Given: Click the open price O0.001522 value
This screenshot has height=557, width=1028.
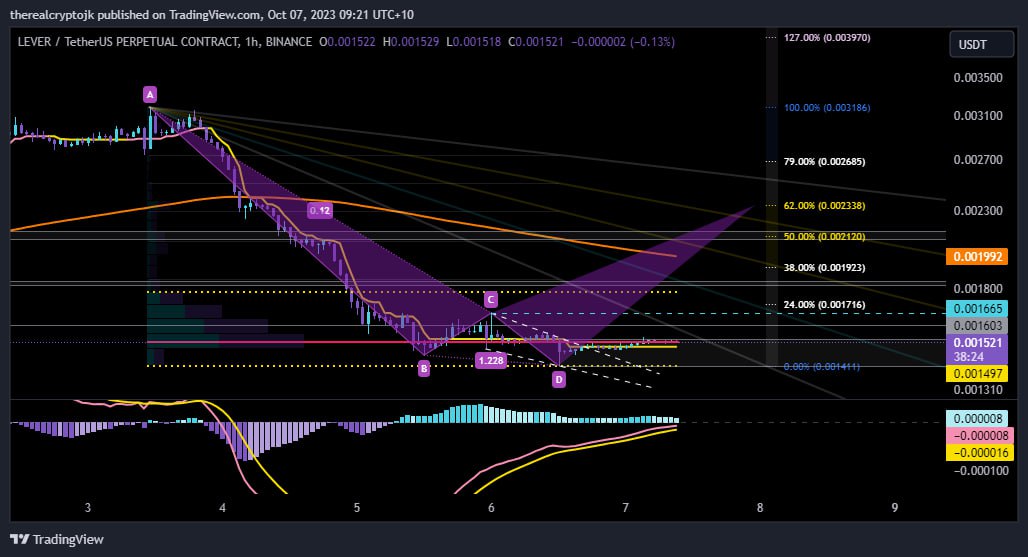Looking at the screenshot, I should point(347,41).
